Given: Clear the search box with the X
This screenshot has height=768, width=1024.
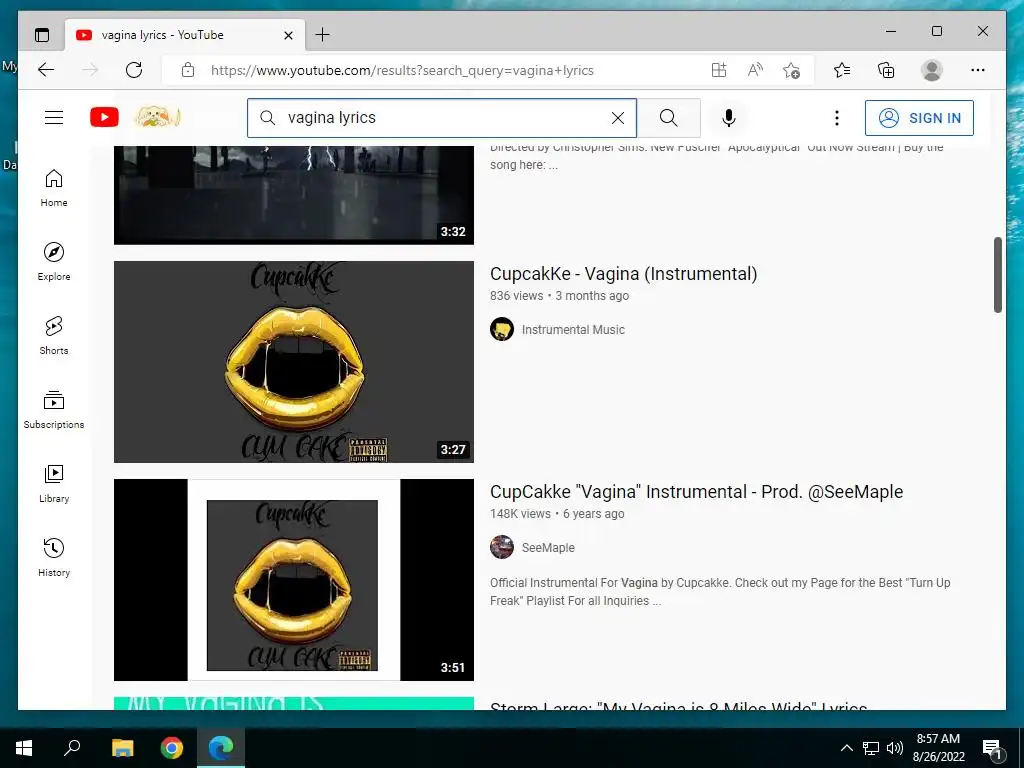Looking at the screenshot, I should tap(618, 118).
